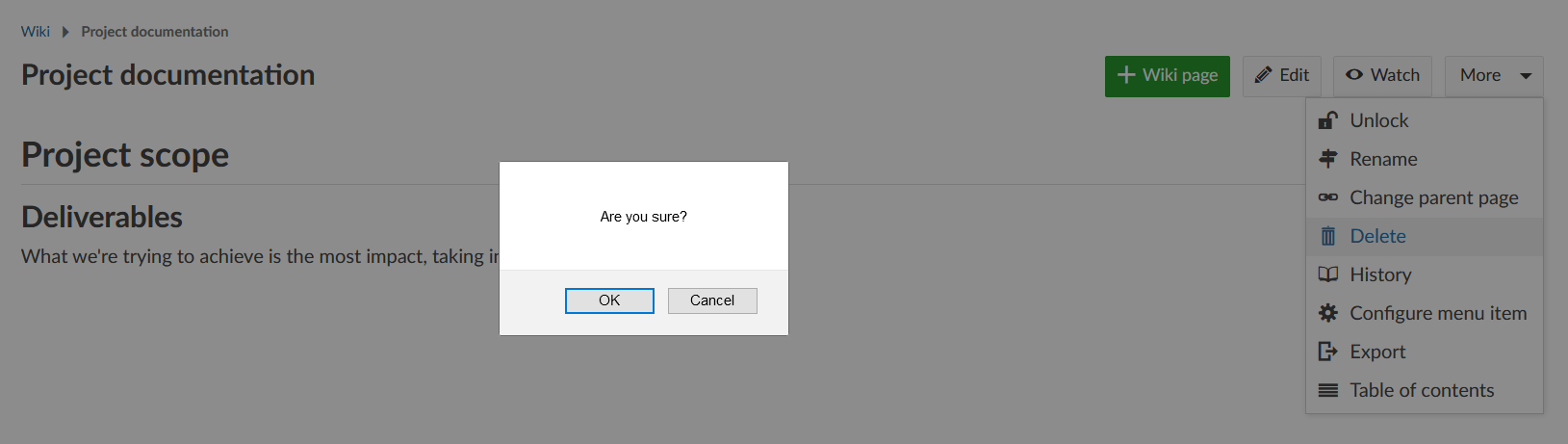Click the Rename signpost icon

1328,159
